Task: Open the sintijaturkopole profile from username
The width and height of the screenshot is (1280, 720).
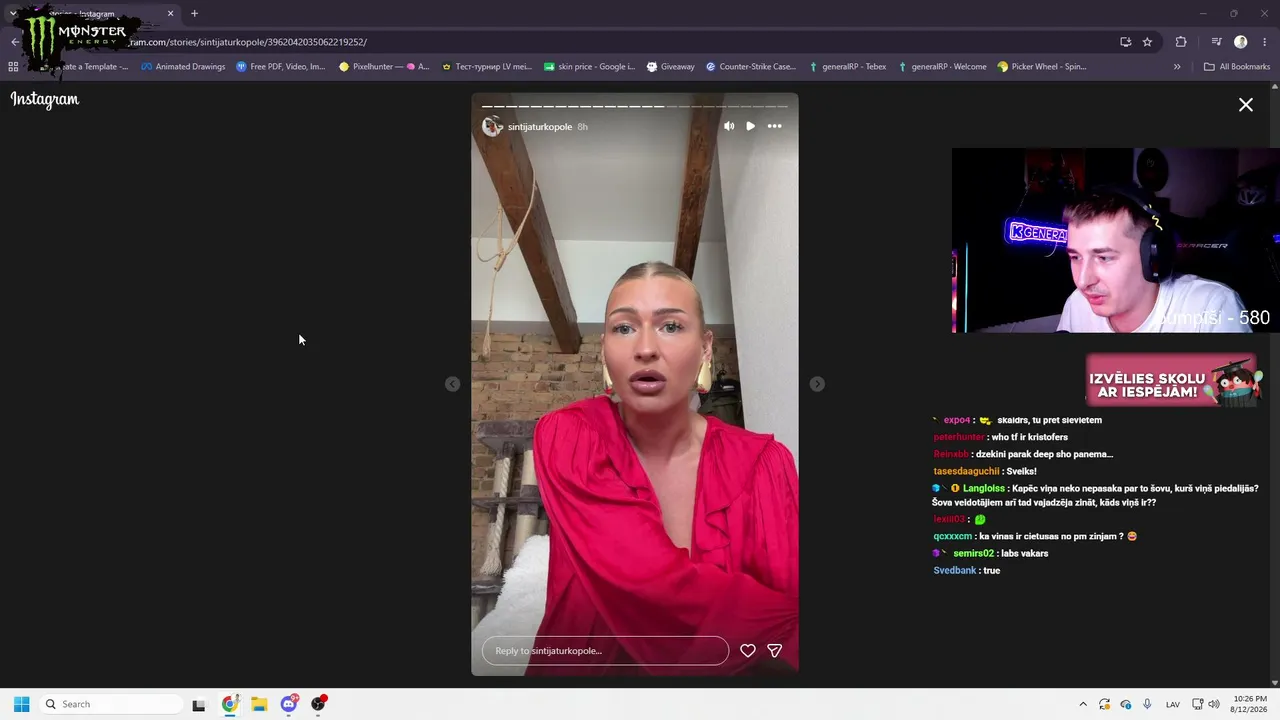Action: [540, 127]
